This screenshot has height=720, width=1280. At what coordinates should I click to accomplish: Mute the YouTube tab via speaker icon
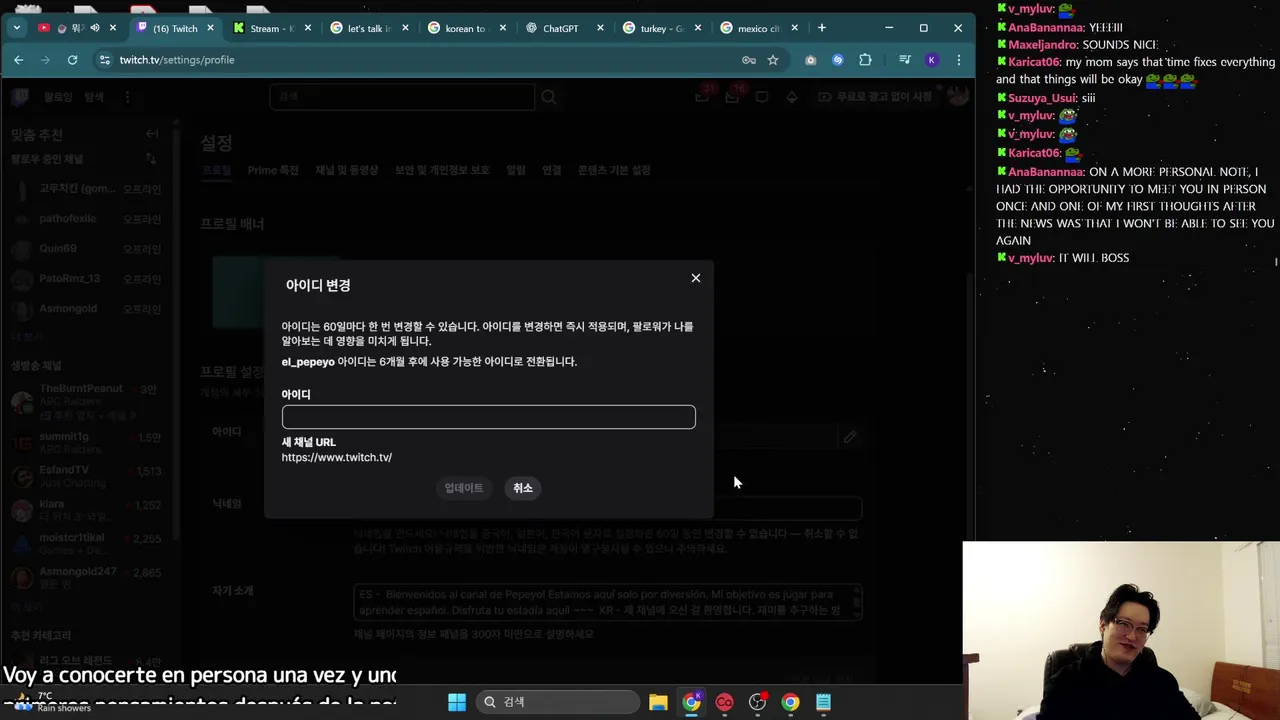coord(95,28)
